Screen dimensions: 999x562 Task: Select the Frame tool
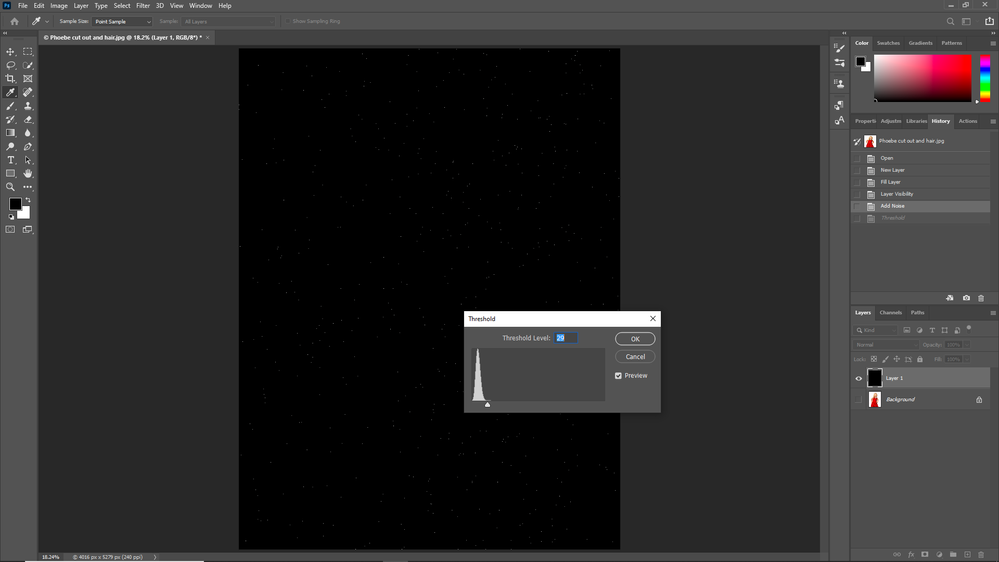[27, 78]
